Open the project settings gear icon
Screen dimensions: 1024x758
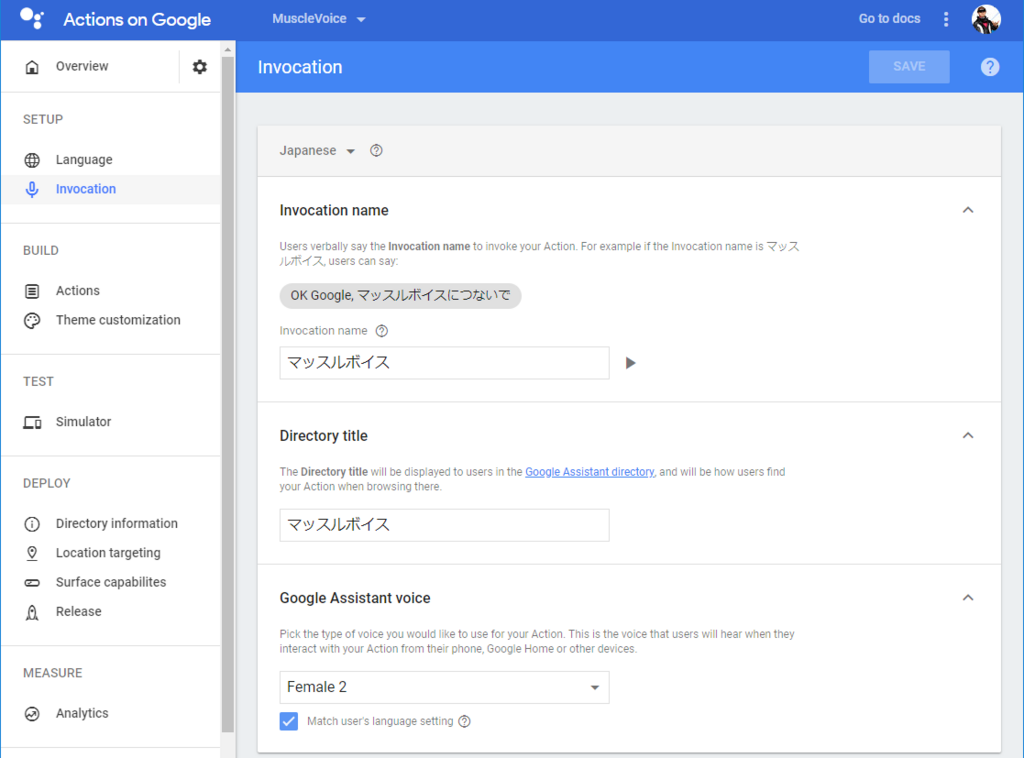click(200, 67)
